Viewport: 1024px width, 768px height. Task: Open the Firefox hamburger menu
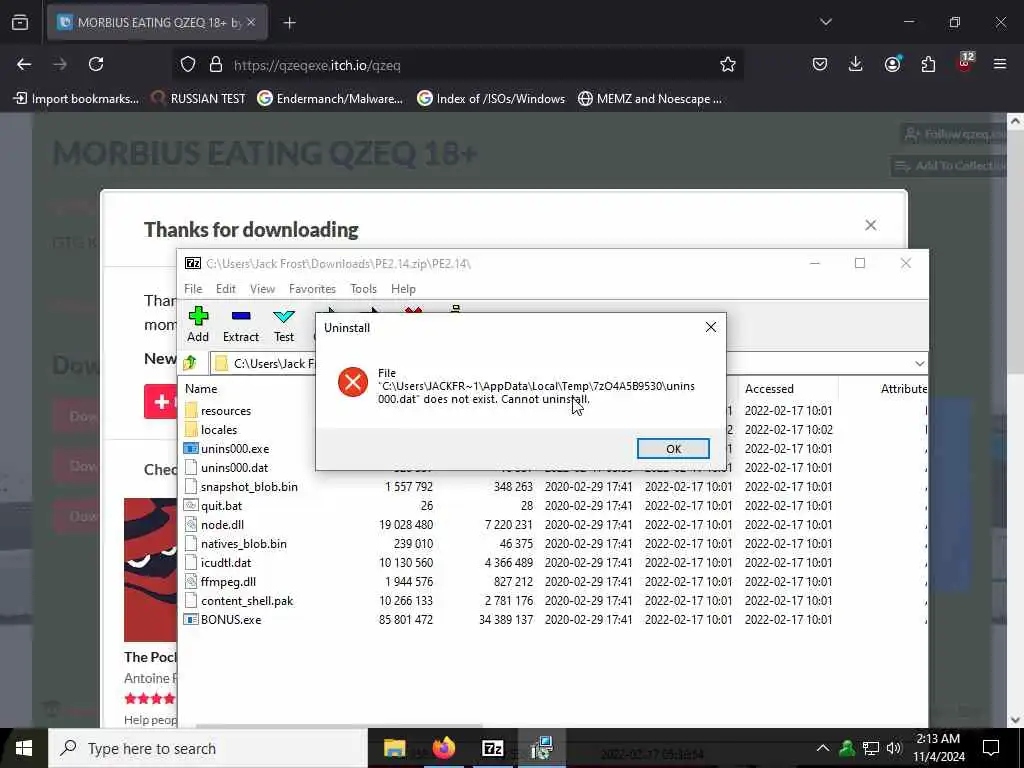[x=1000, y=64]
